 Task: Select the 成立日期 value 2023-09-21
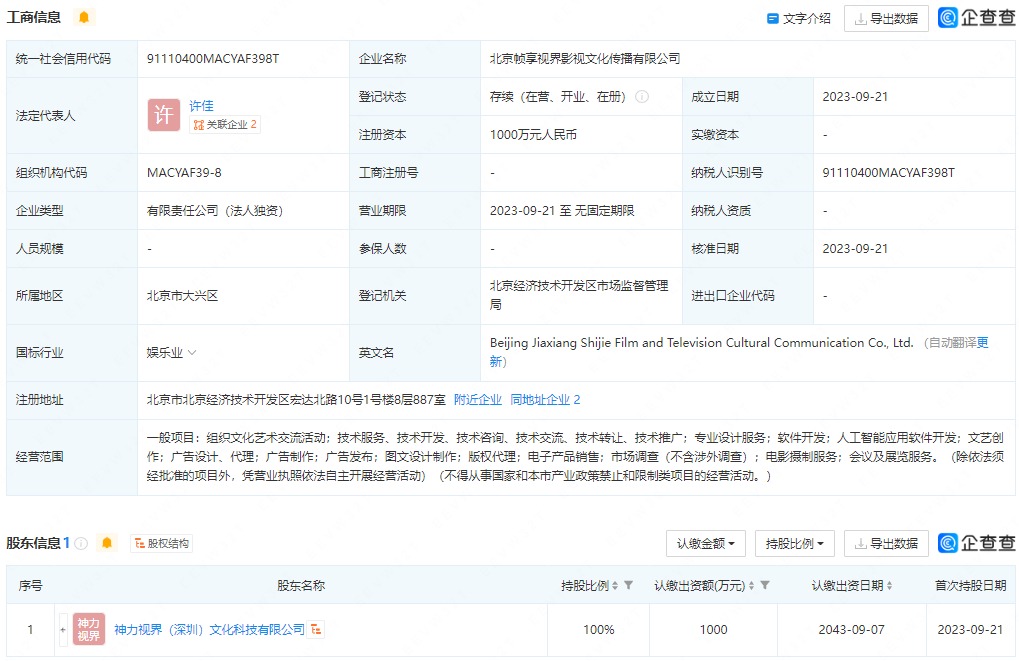pyautogui.click(x=855, y=97)
